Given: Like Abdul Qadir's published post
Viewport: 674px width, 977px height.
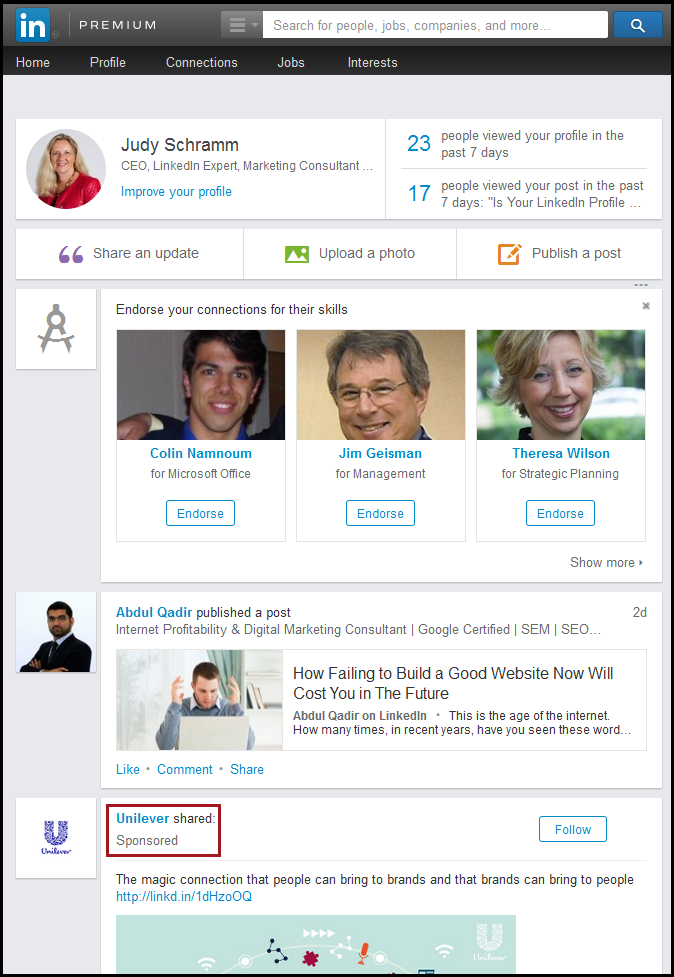Looking at the screenshot, I should click(x=128, y=769).
